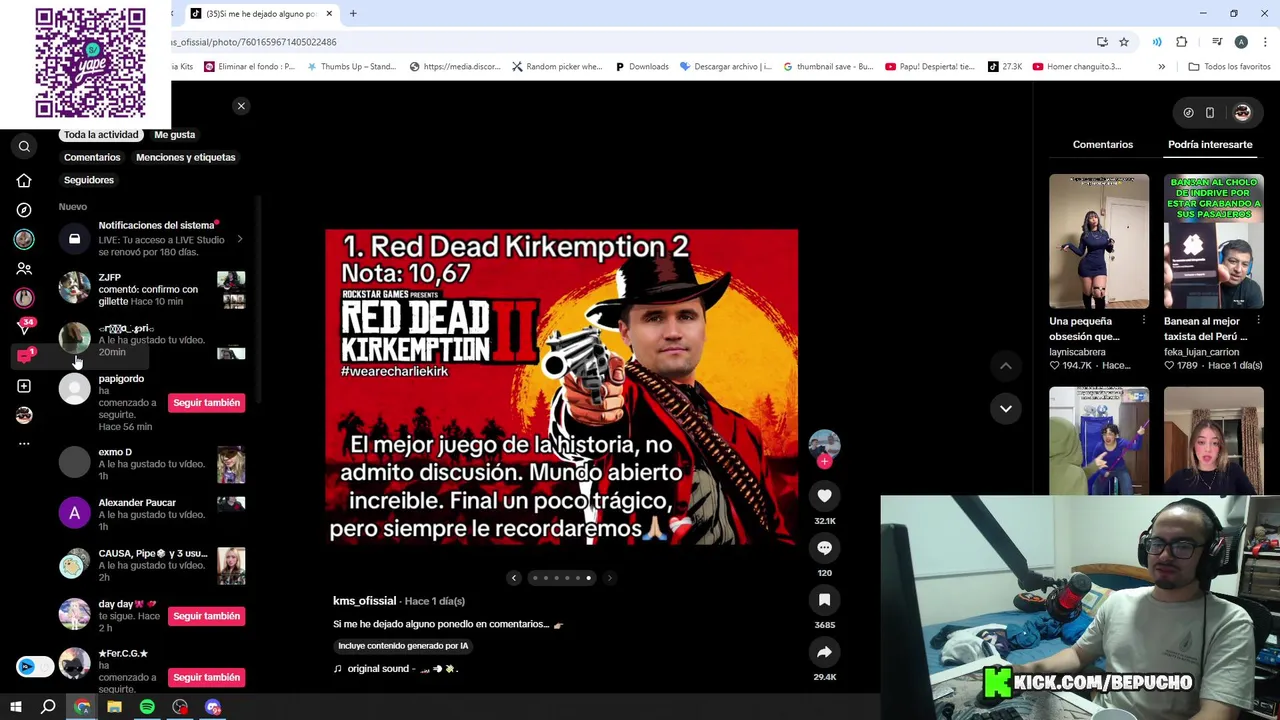Open profile avatar menu top right
Screen dimensions: 1280x720
tap(1242, 113)
